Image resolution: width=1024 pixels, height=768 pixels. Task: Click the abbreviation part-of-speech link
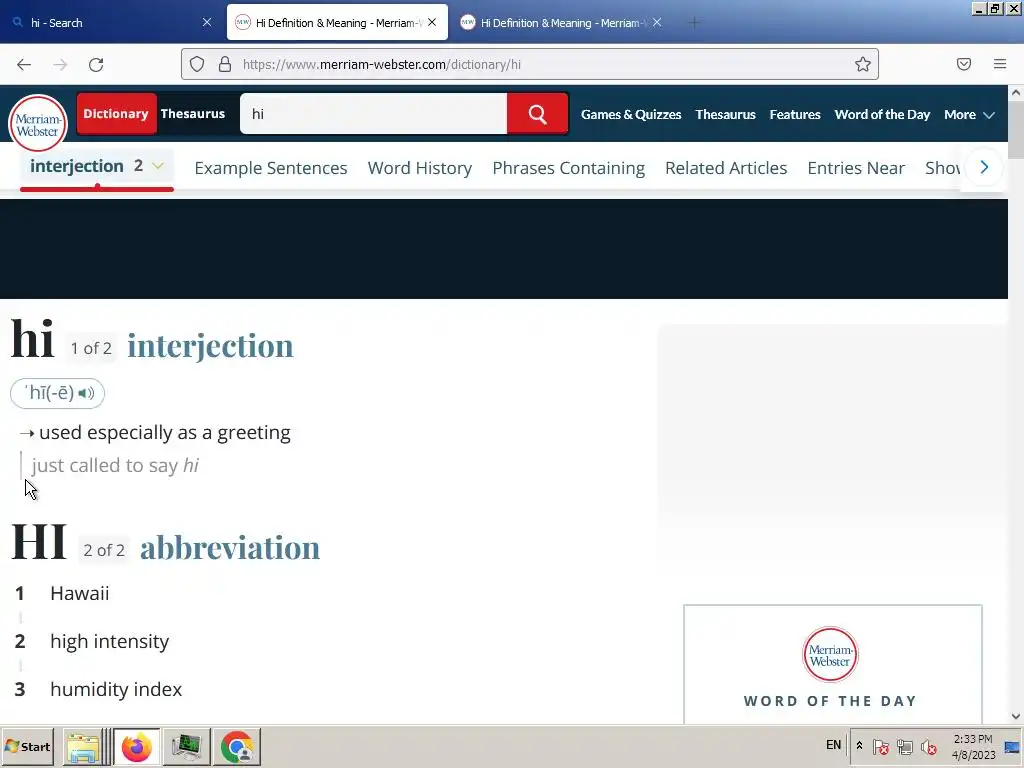(230, 547)
